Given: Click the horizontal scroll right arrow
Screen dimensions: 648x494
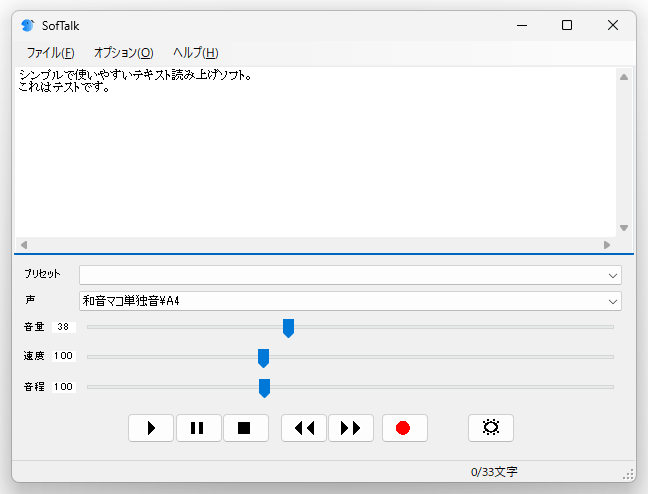Looking at the screenshot, I should [607, 245].
